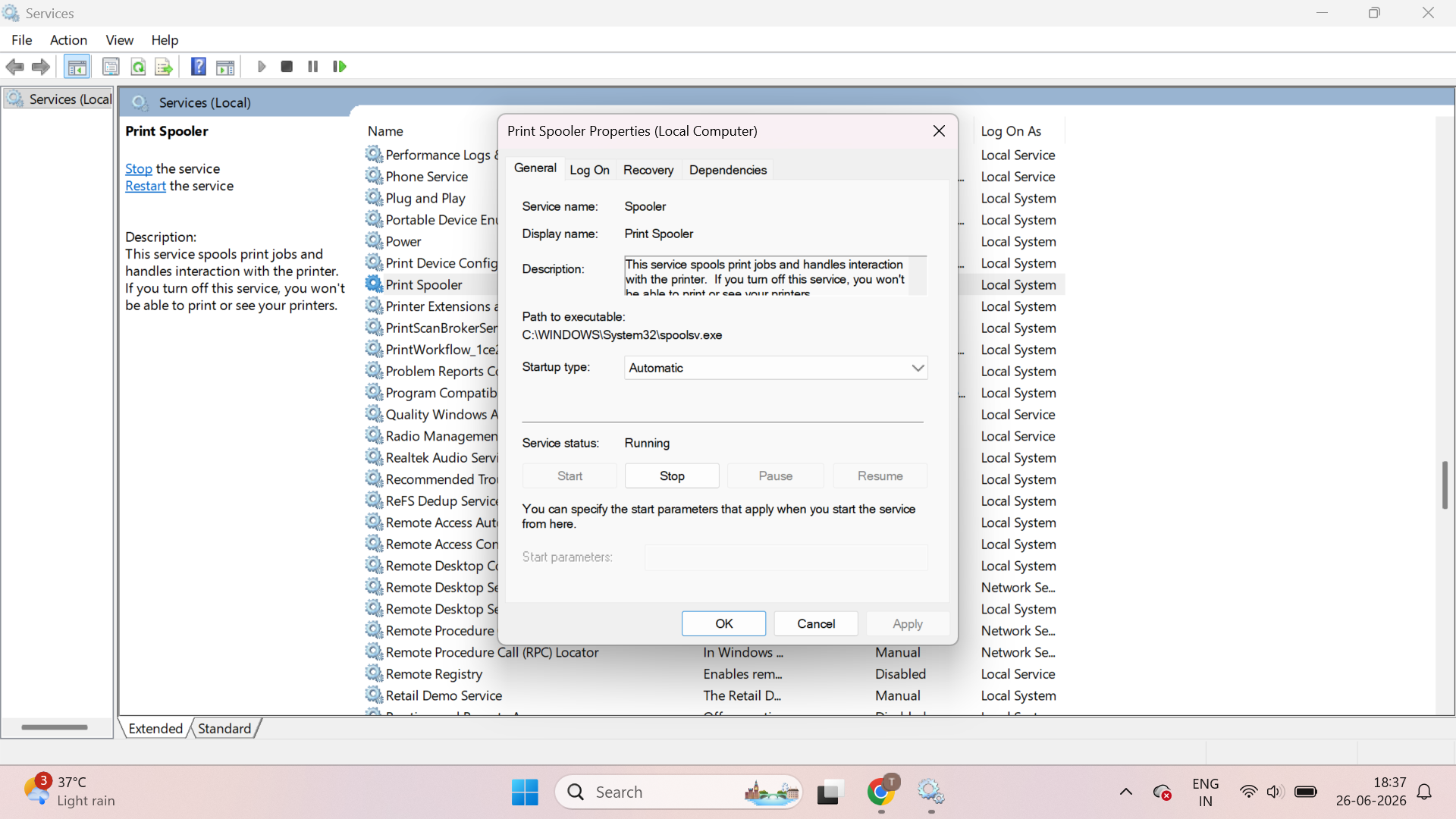Select the Quality Windows service row

pos(431,414)
